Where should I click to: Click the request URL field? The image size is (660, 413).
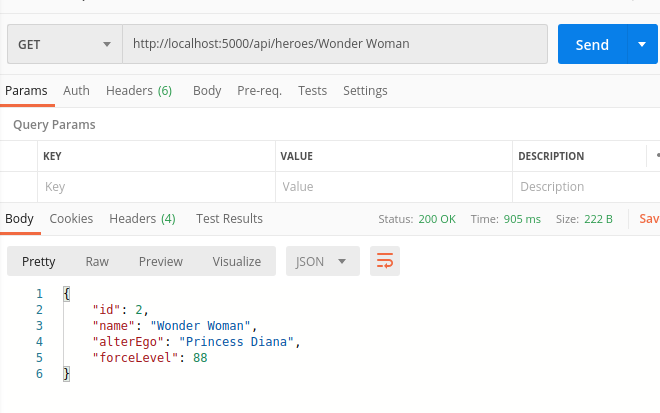pos(335,44)
